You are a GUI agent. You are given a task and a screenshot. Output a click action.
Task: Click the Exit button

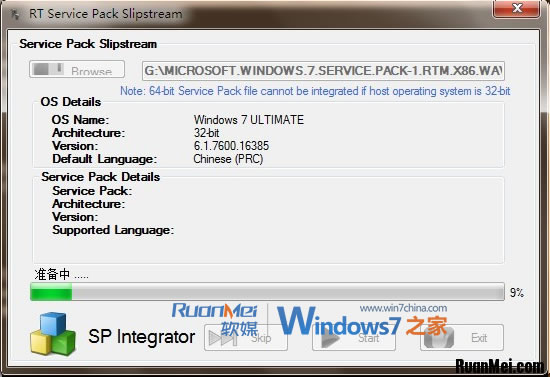pos(462,338)
